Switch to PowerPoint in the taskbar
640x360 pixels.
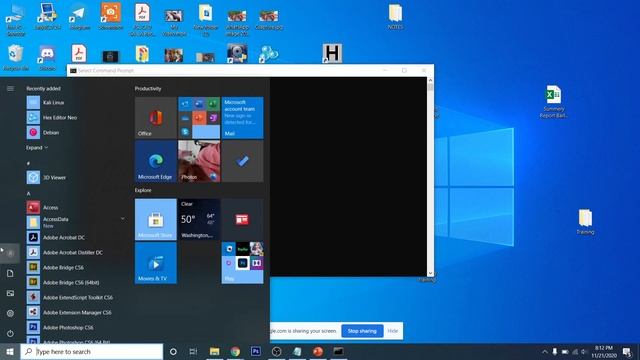(x=318, y=351)
